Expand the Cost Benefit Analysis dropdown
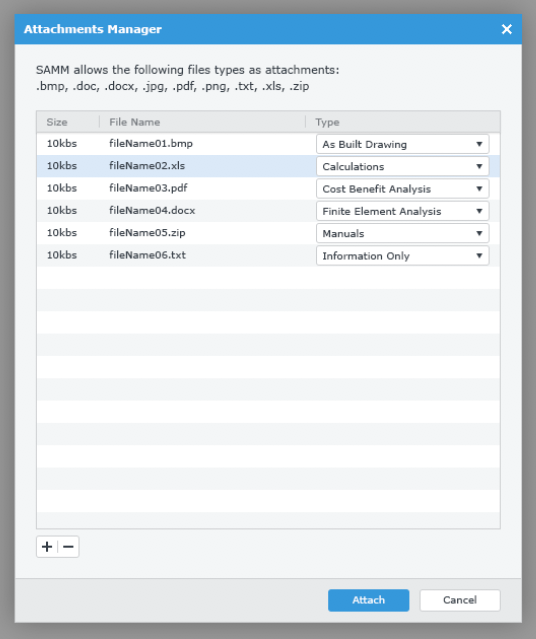Screen dimensions: 536x639 point(402,189)
